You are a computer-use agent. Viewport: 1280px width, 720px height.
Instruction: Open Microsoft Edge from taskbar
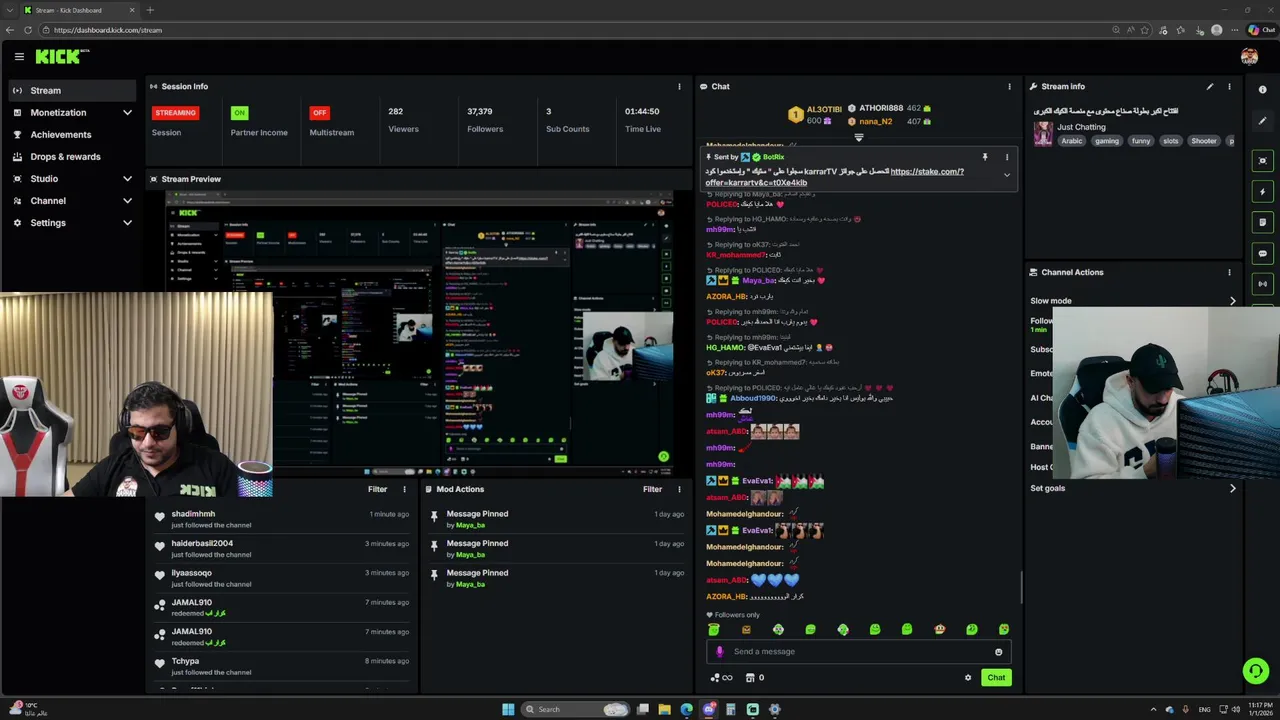[x=686, y=709]
